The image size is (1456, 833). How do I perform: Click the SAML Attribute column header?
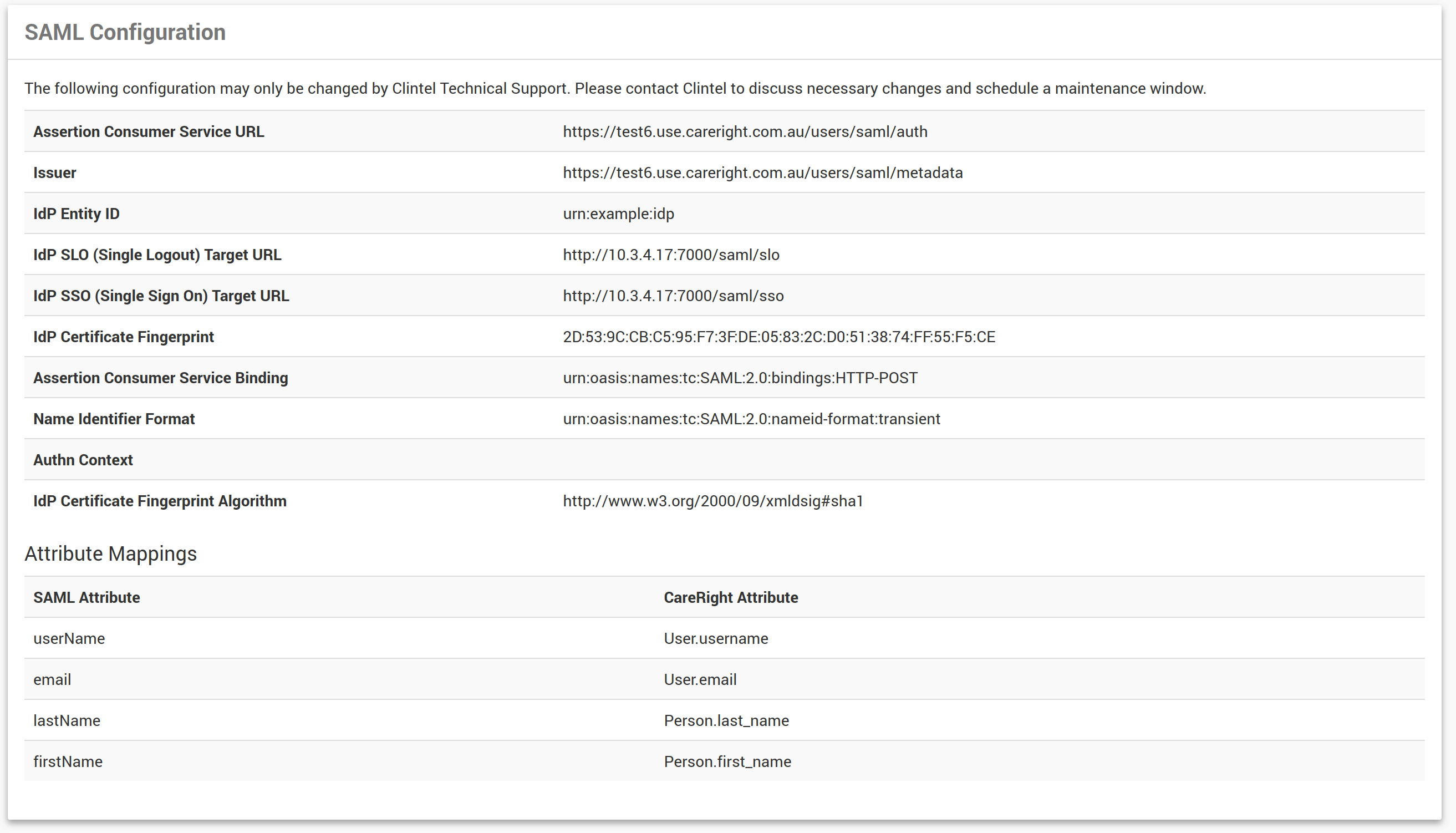pos(86,597)
